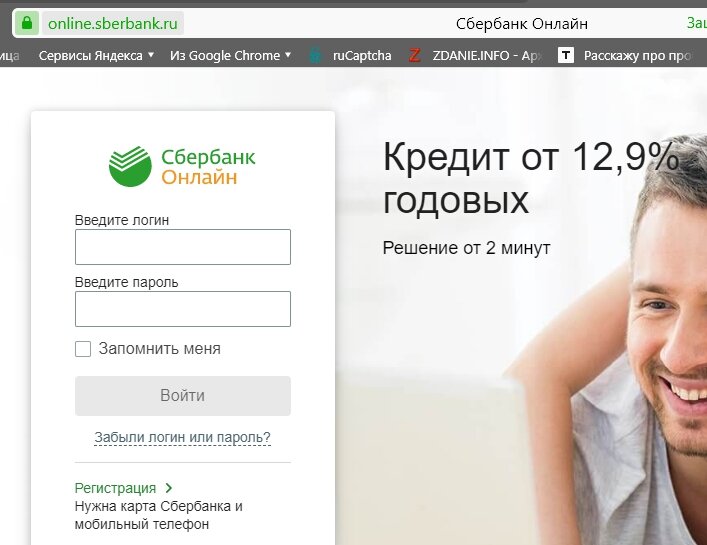The image size is (707, 545).
Task: Click the T favicon of Расскажу bookmark
Action: pyautogui.click(x=565, y=55)
